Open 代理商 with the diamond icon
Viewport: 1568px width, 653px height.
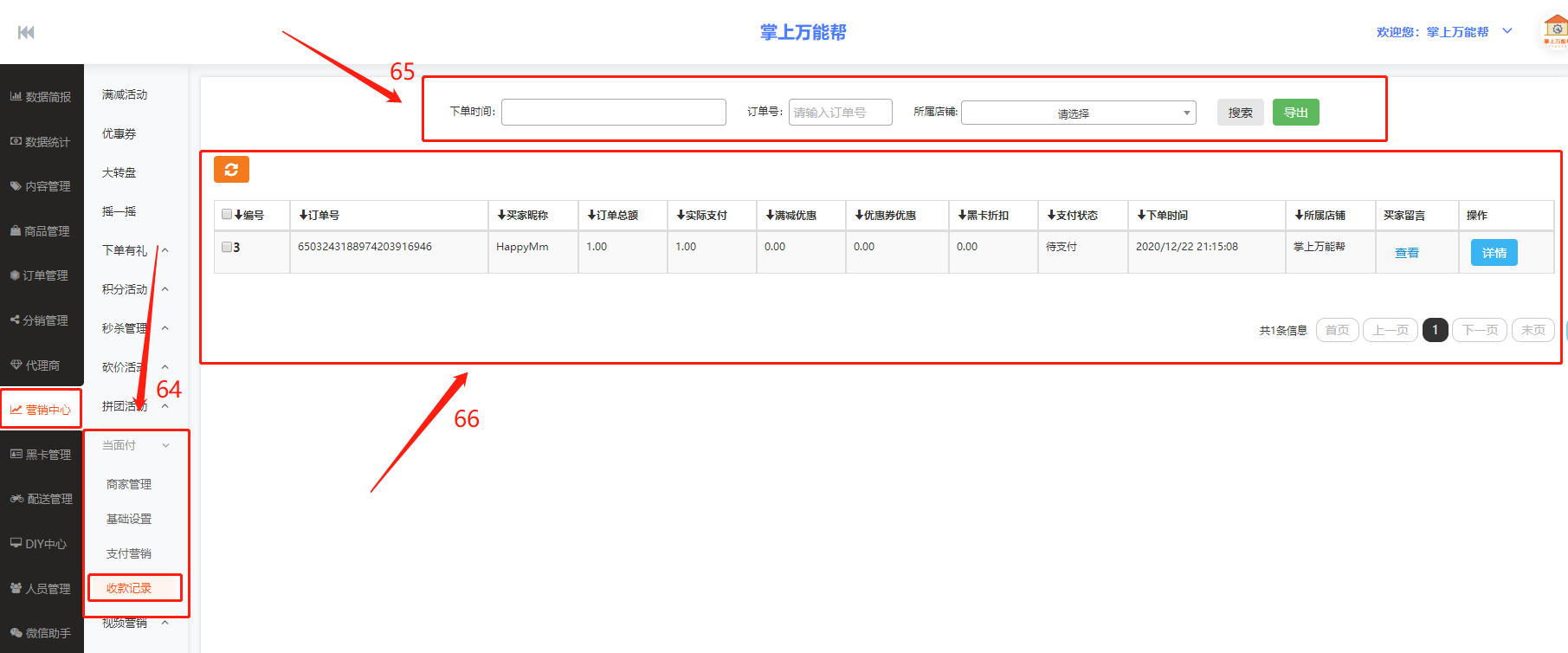(41, 365)
